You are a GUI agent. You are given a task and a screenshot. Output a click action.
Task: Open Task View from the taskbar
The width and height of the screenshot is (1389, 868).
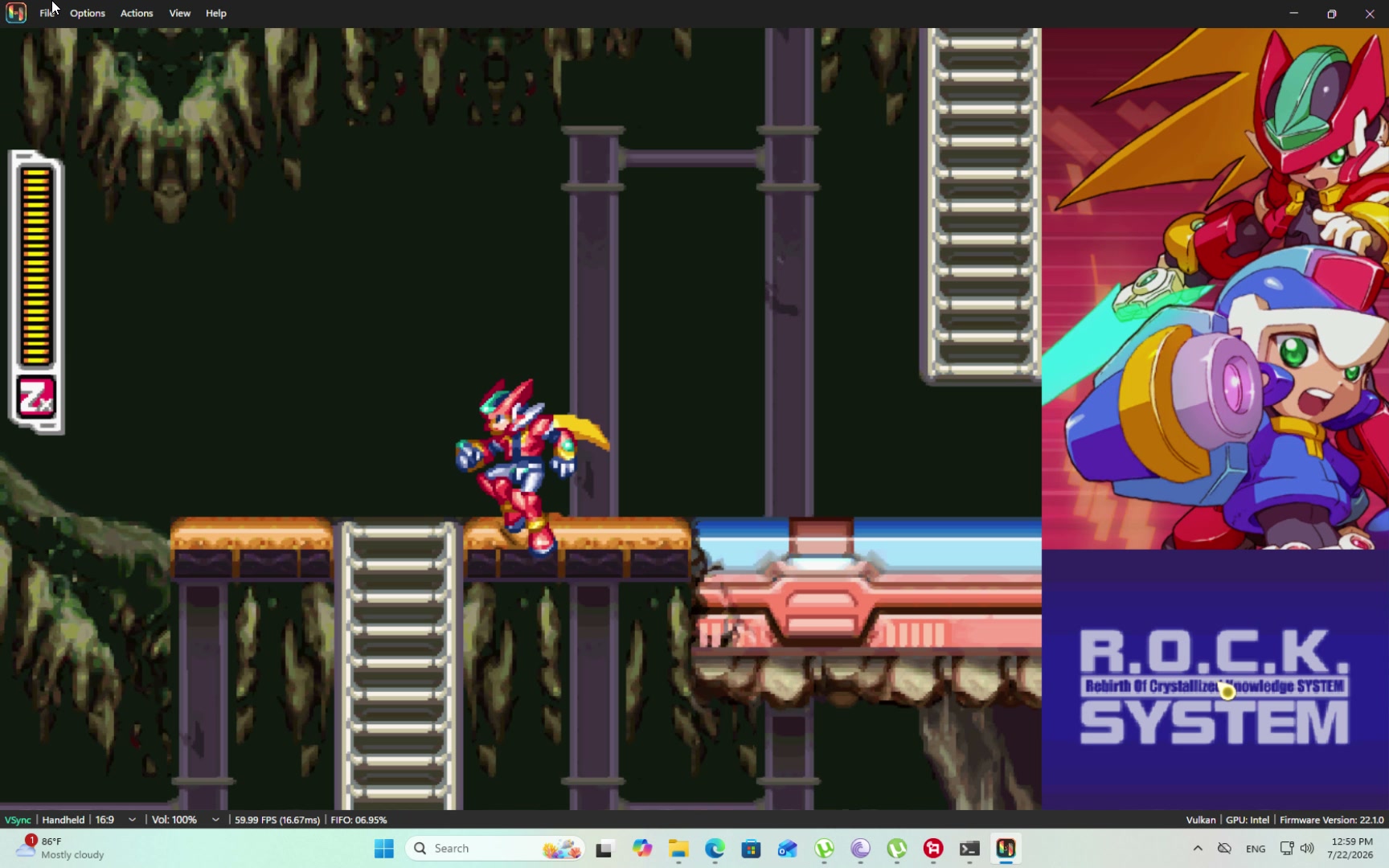point(604,849)
